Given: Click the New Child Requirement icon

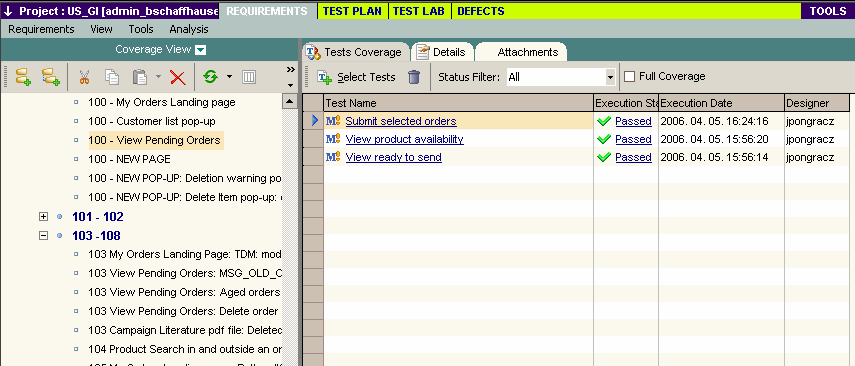Looking at the screenshot, I should (51, 77).
